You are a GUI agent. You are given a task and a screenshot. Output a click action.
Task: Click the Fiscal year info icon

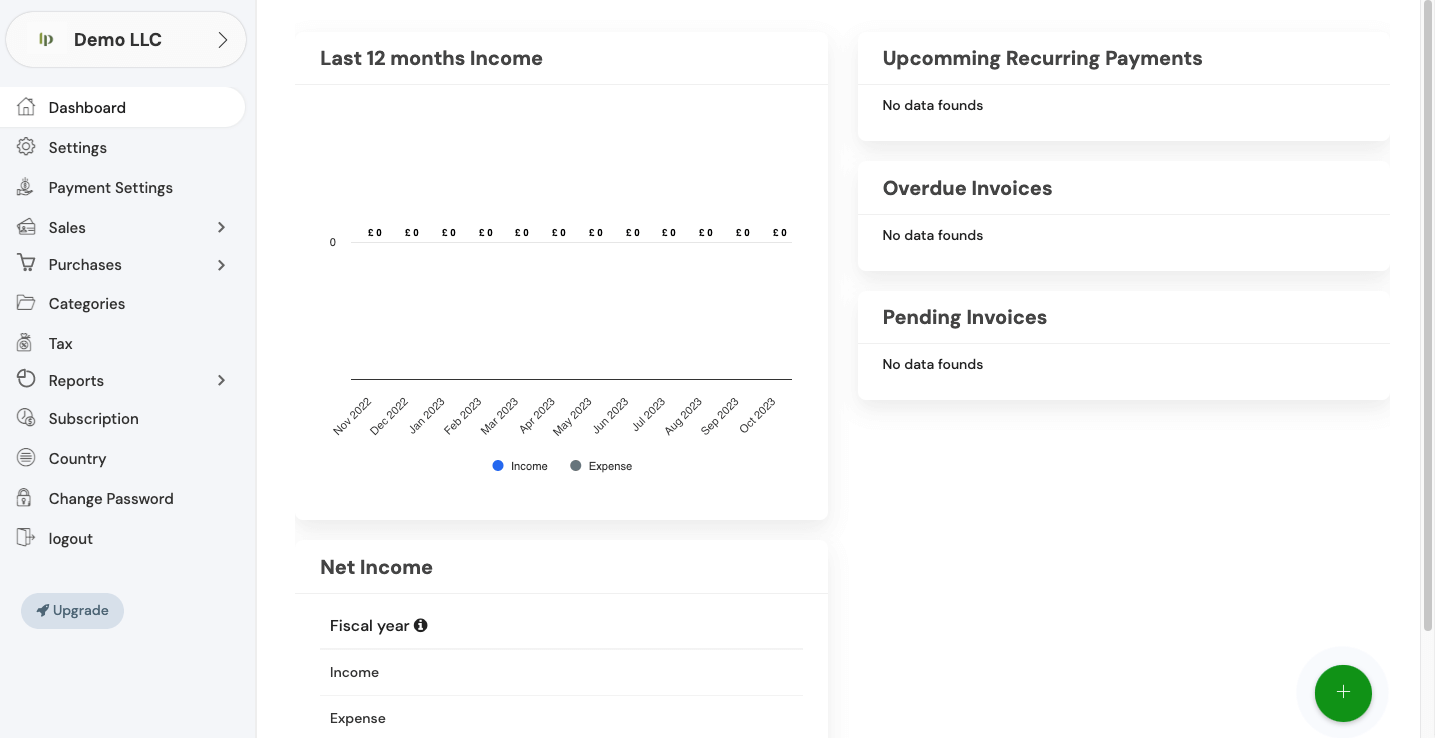point(421,625)
